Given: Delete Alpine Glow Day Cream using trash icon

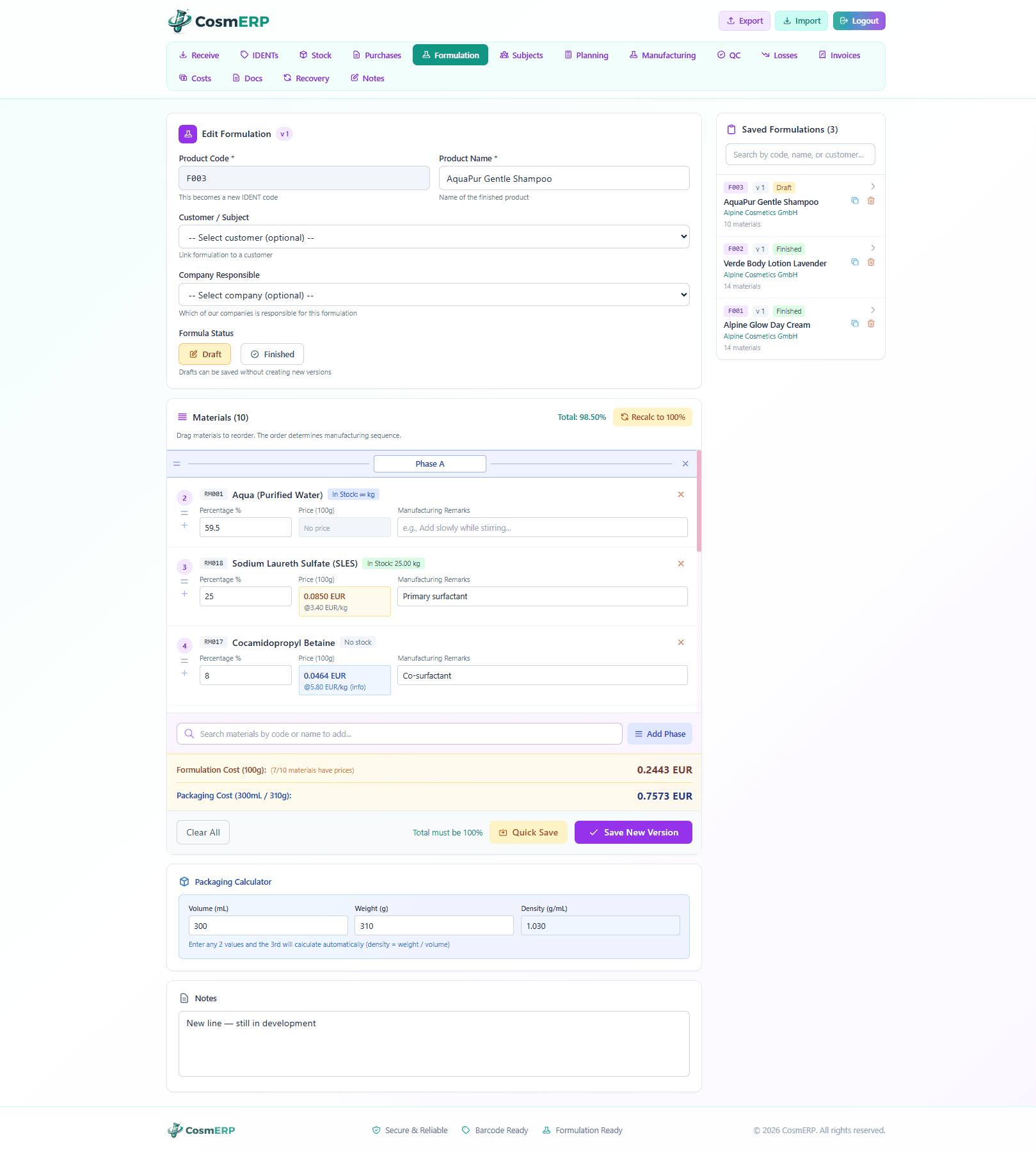Looking at the screenshot, I should 870,323.
